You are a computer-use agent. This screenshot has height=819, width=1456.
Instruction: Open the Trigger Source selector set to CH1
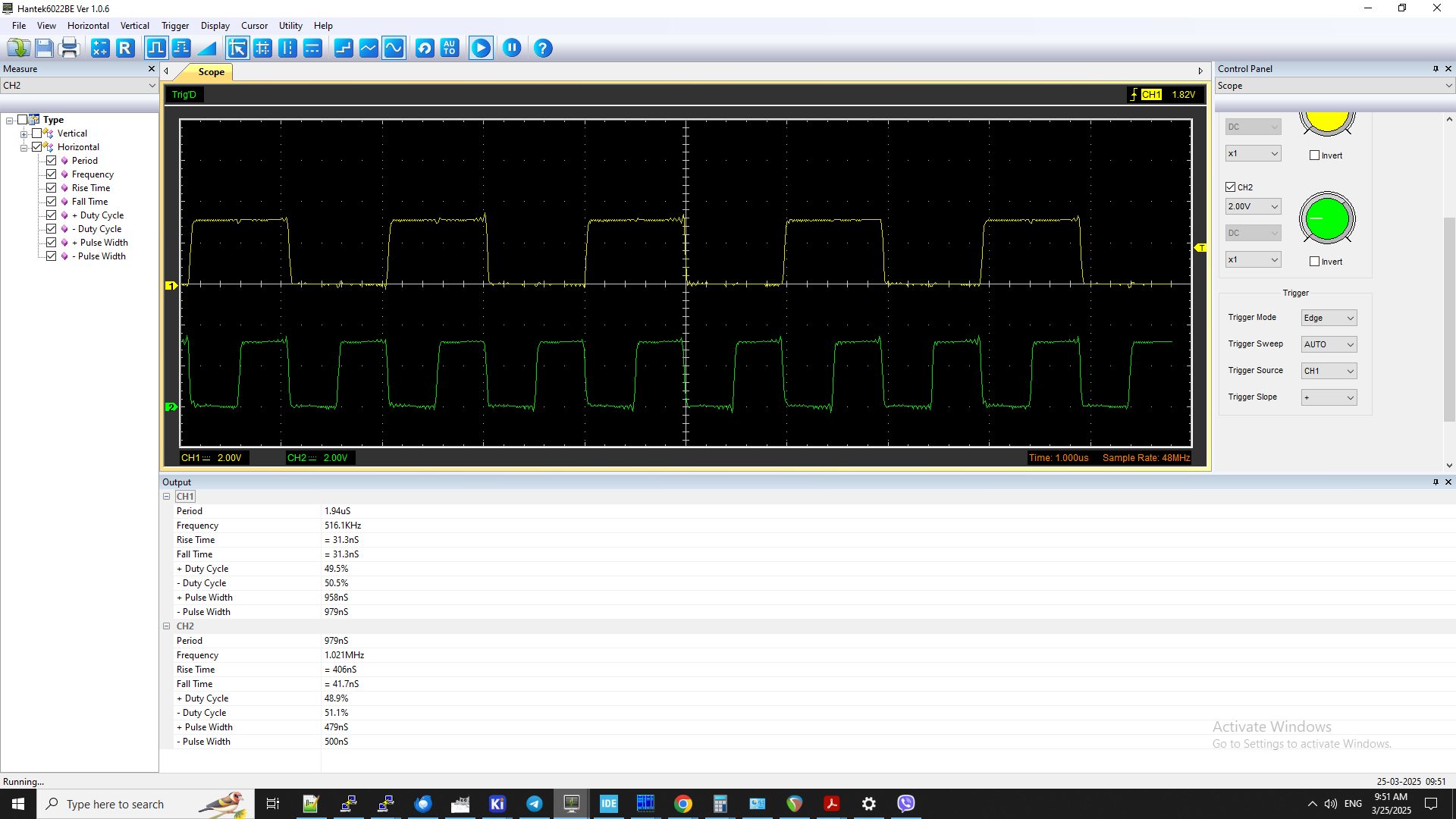[1328, 370]
